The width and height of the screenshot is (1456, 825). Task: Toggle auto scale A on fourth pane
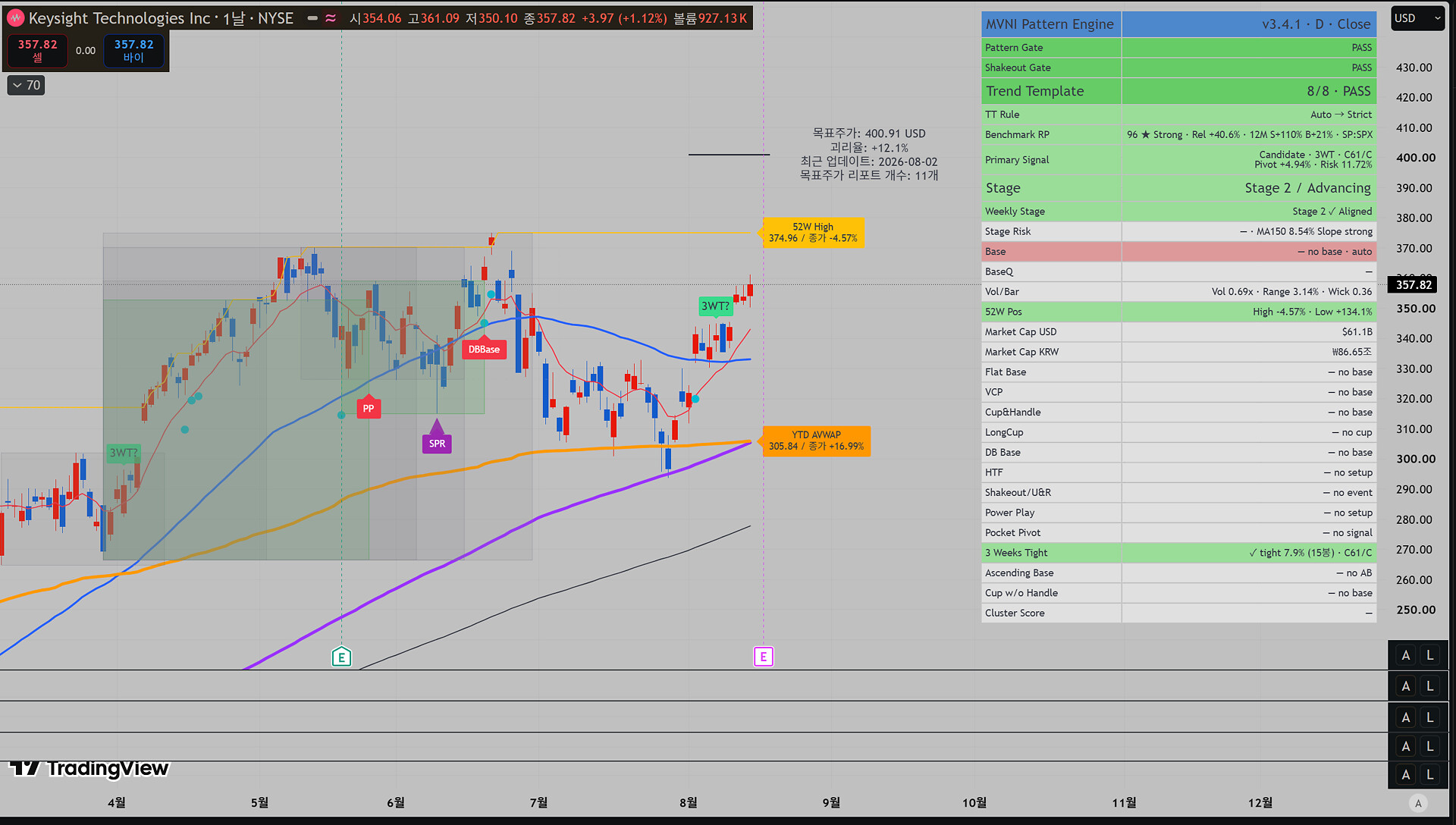(x=1406, y=746)
